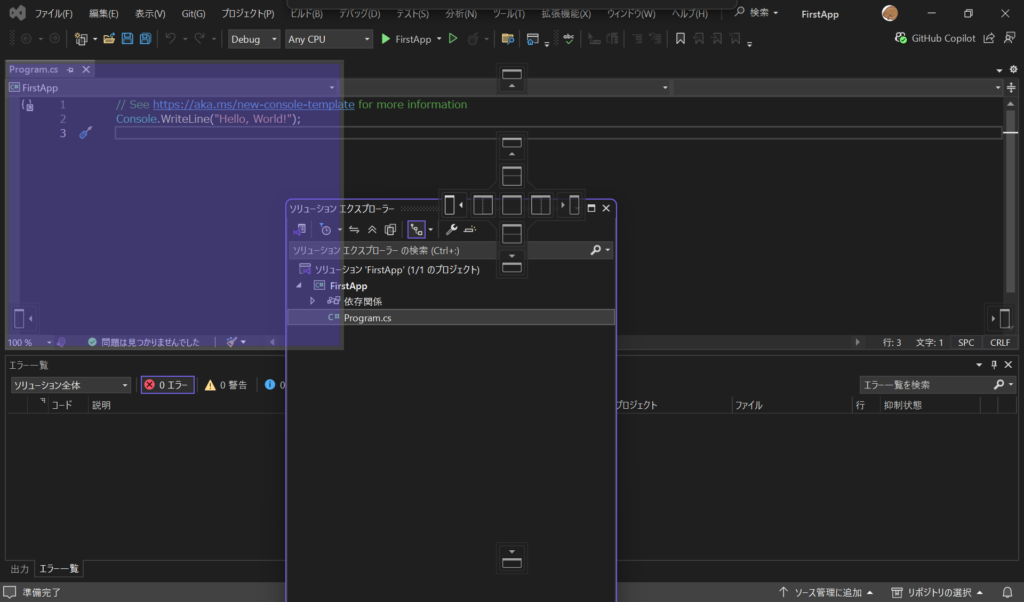This screenshot has height=602, width=1024.
Task: Toggle the highlighted Track Active Item button
Action: pos(417,229)
